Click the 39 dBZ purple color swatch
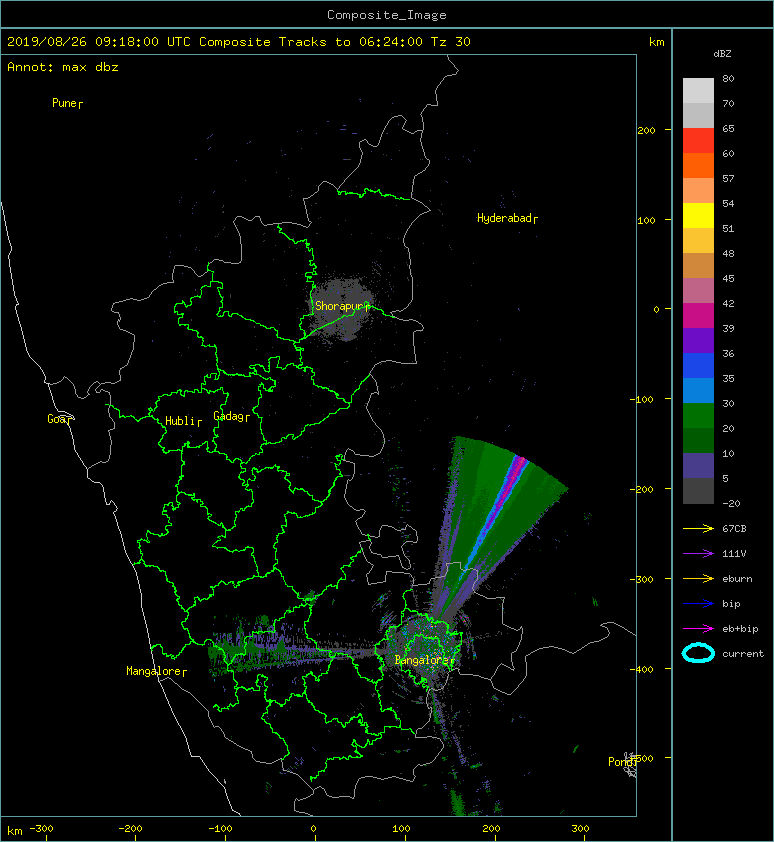 698,340
